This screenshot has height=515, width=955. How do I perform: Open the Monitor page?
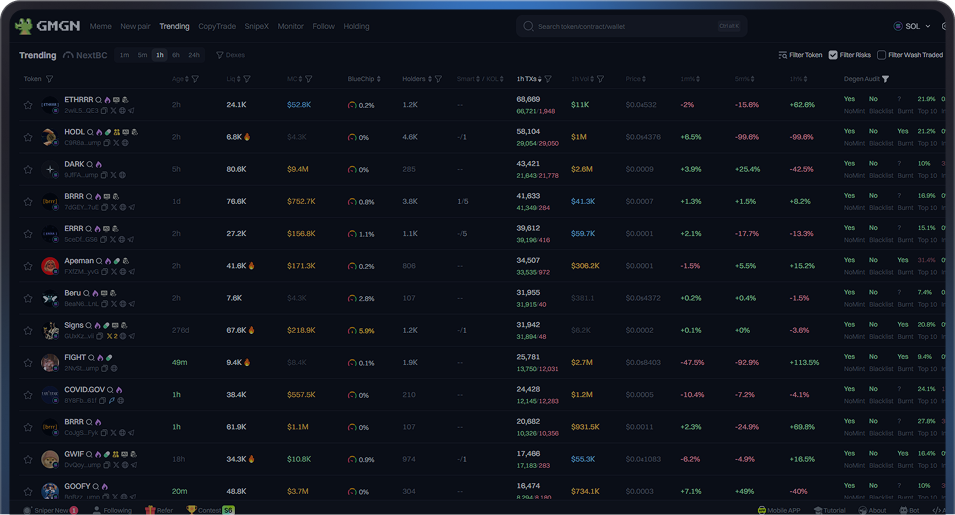point(291,26)
